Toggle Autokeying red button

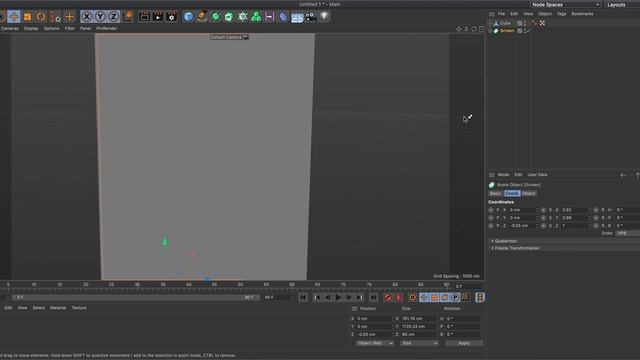(399, 298)
